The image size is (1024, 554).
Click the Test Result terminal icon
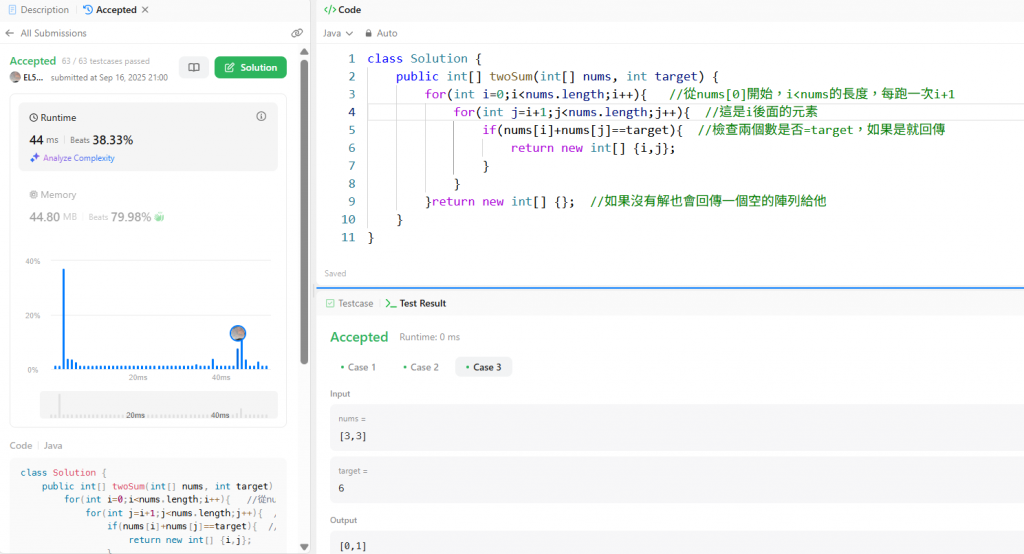[391, 303]
